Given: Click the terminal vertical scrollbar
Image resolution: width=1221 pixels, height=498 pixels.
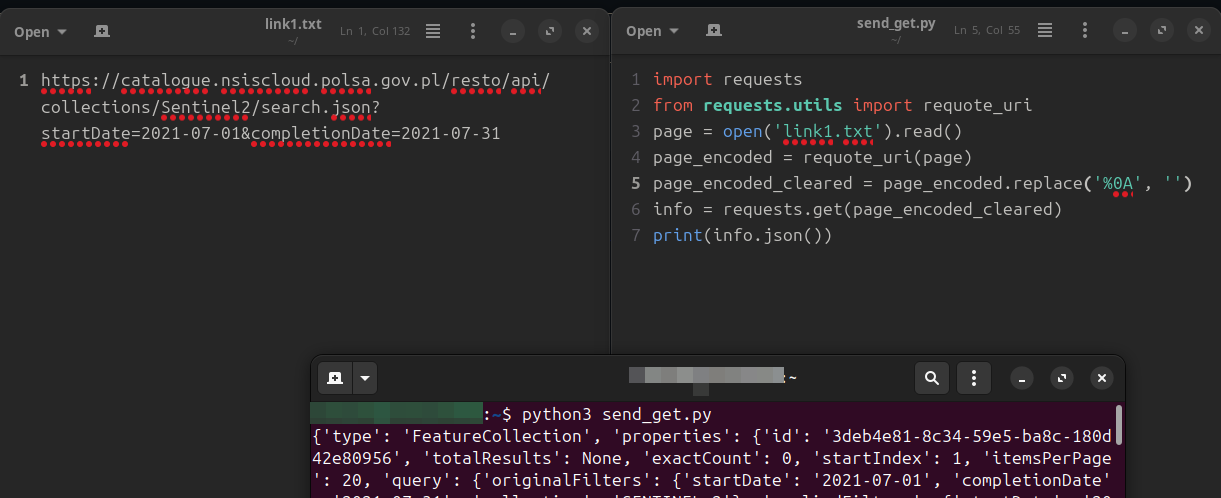Looking at the screenshot, I should pyautogui.click(x=1119, y=424).
